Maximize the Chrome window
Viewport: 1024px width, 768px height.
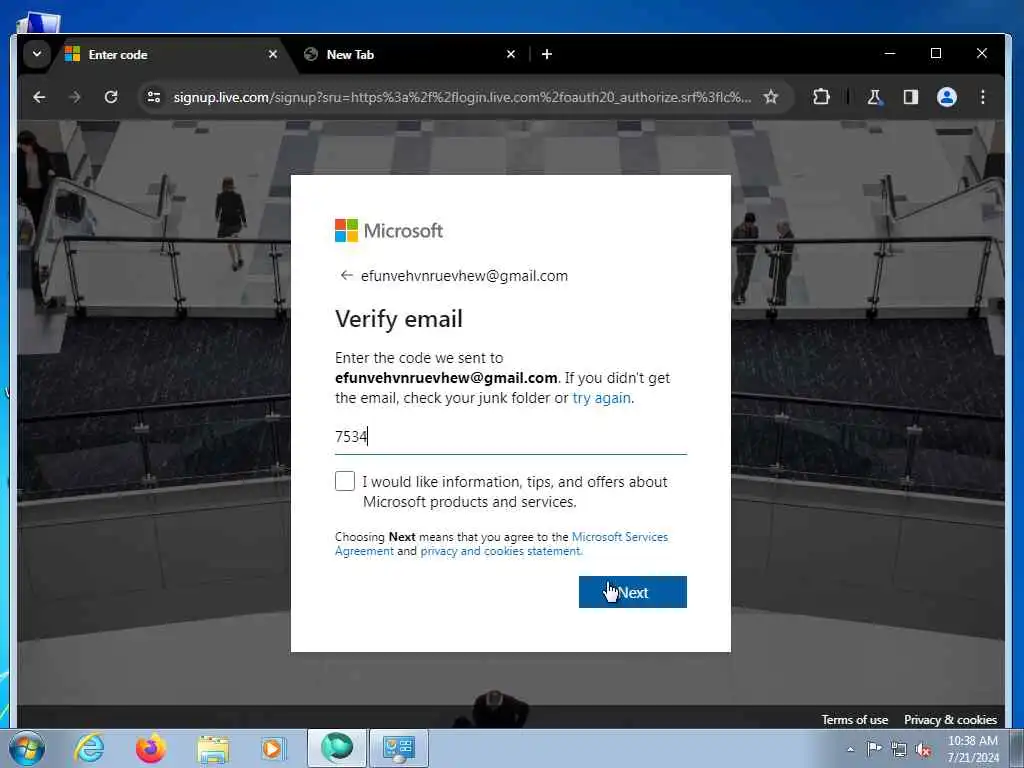pyautogui.click(x=936, y=54)
